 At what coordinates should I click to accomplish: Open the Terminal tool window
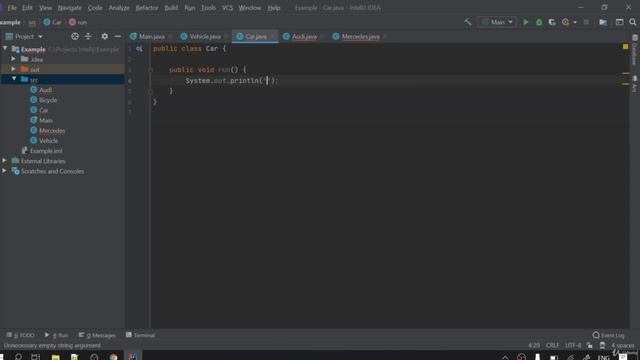[140, 335]
